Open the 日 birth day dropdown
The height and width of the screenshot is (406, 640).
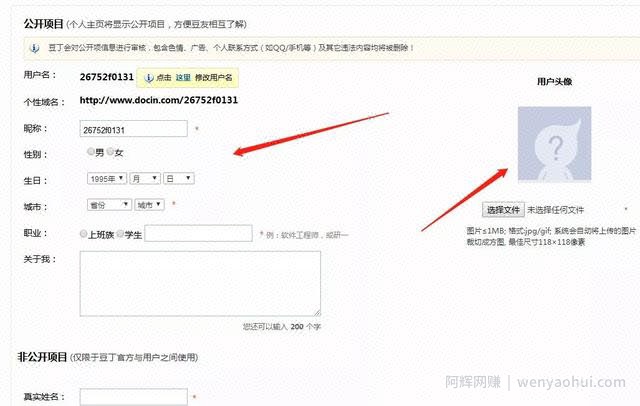(x=179, y=178)
